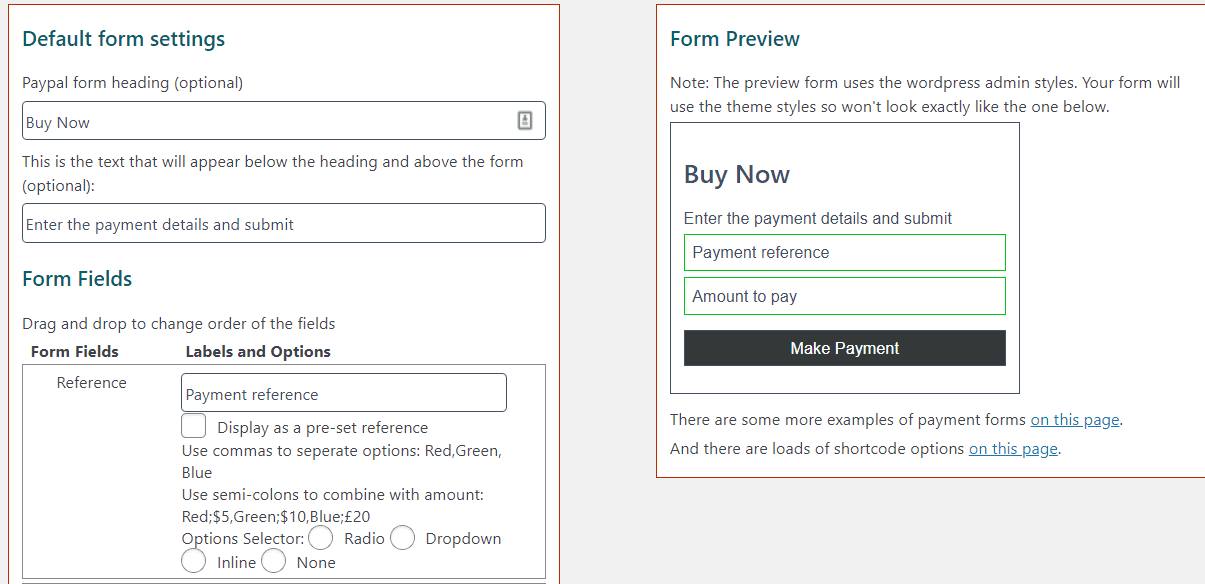The image size is (1205, 584).
Task: Click the 'Drag and drop to change order' text
Action: coord(179,324)
